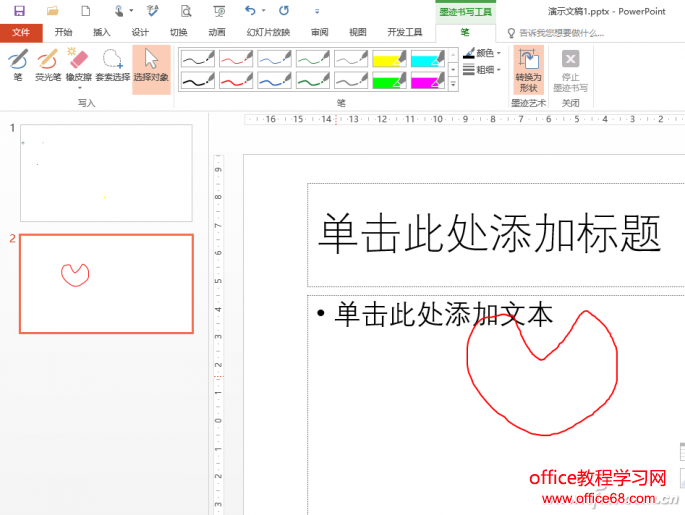685x515 pixels.
Task: Expand the full pen styles gallery
Action: point(453,84)
